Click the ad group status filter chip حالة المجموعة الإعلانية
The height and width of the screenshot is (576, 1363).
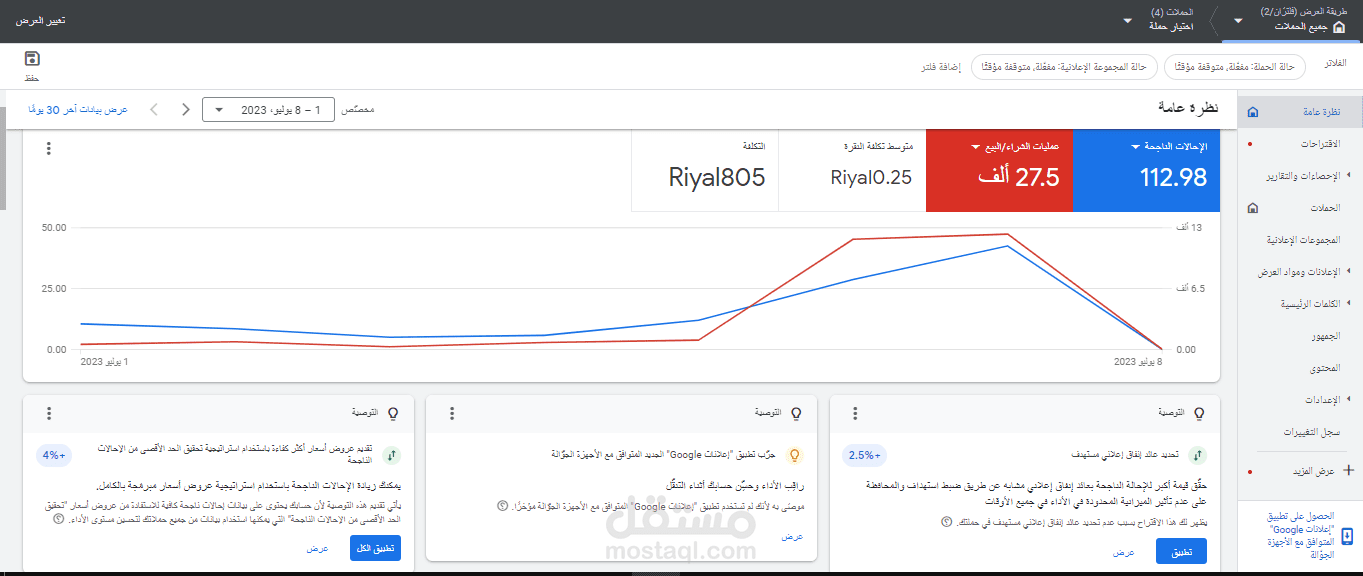click(x=1064, y=67)
